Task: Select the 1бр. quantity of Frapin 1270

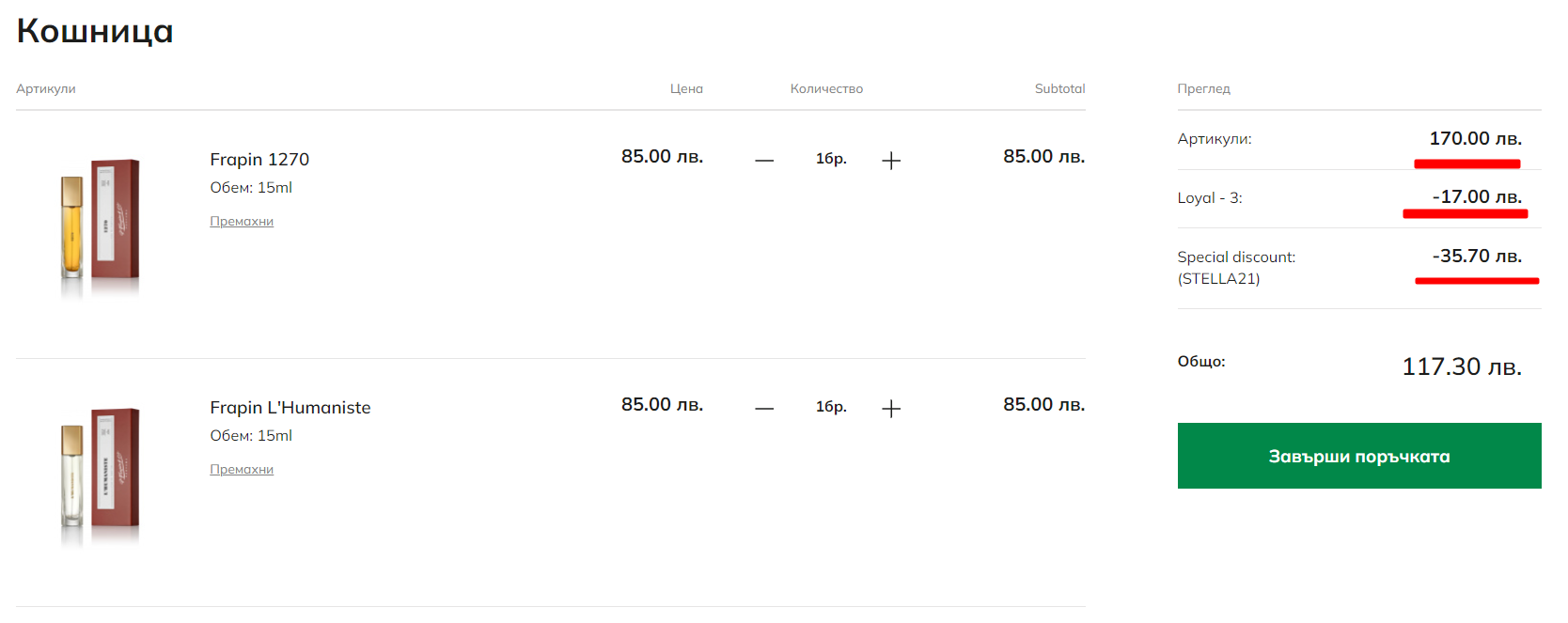Action: click(831, 159)
